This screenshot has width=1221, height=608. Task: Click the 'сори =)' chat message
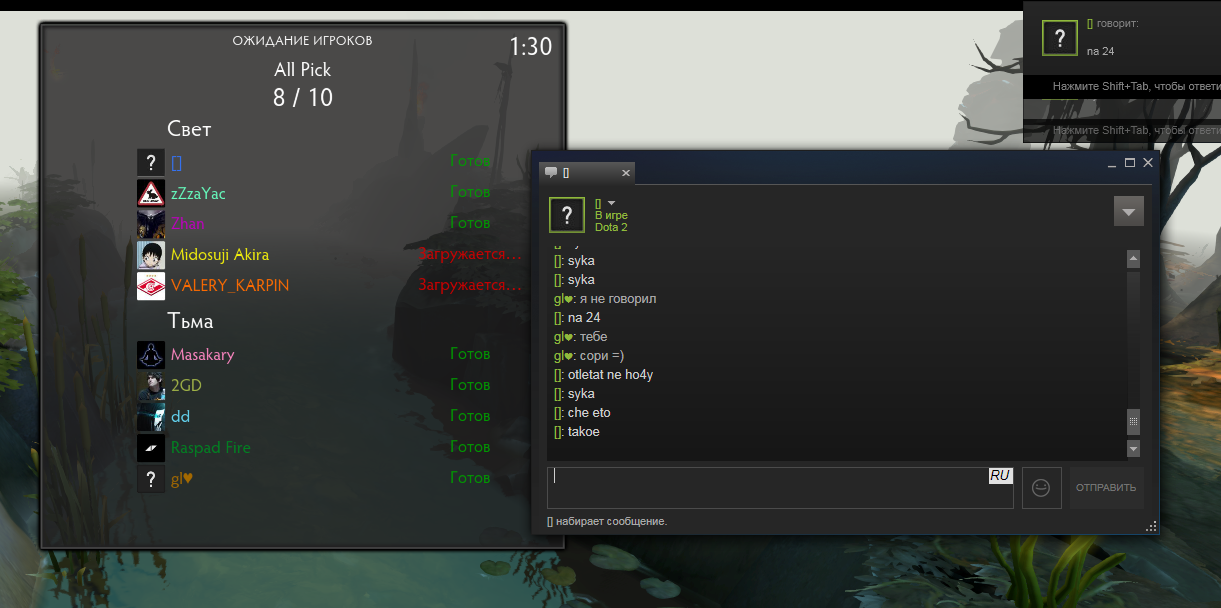coord(601,356)
